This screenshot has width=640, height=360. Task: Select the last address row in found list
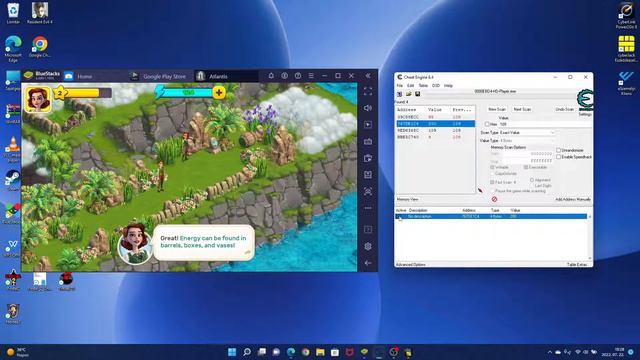[435, 137]
